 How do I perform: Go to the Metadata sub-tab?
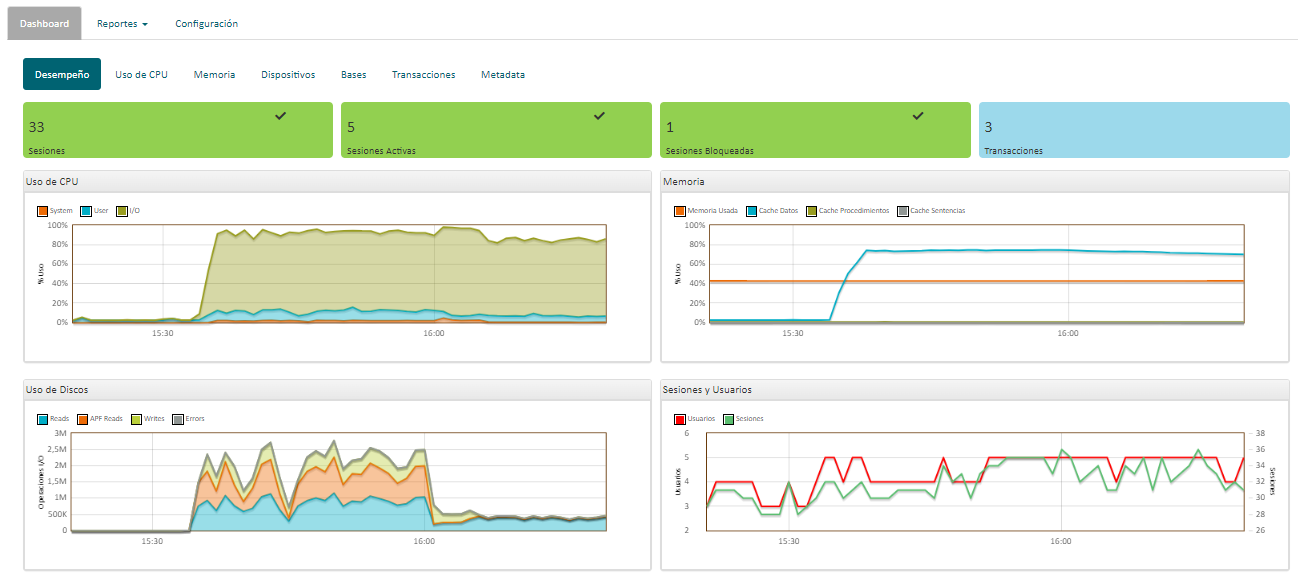pyautogui.click(x=502, y=75)
